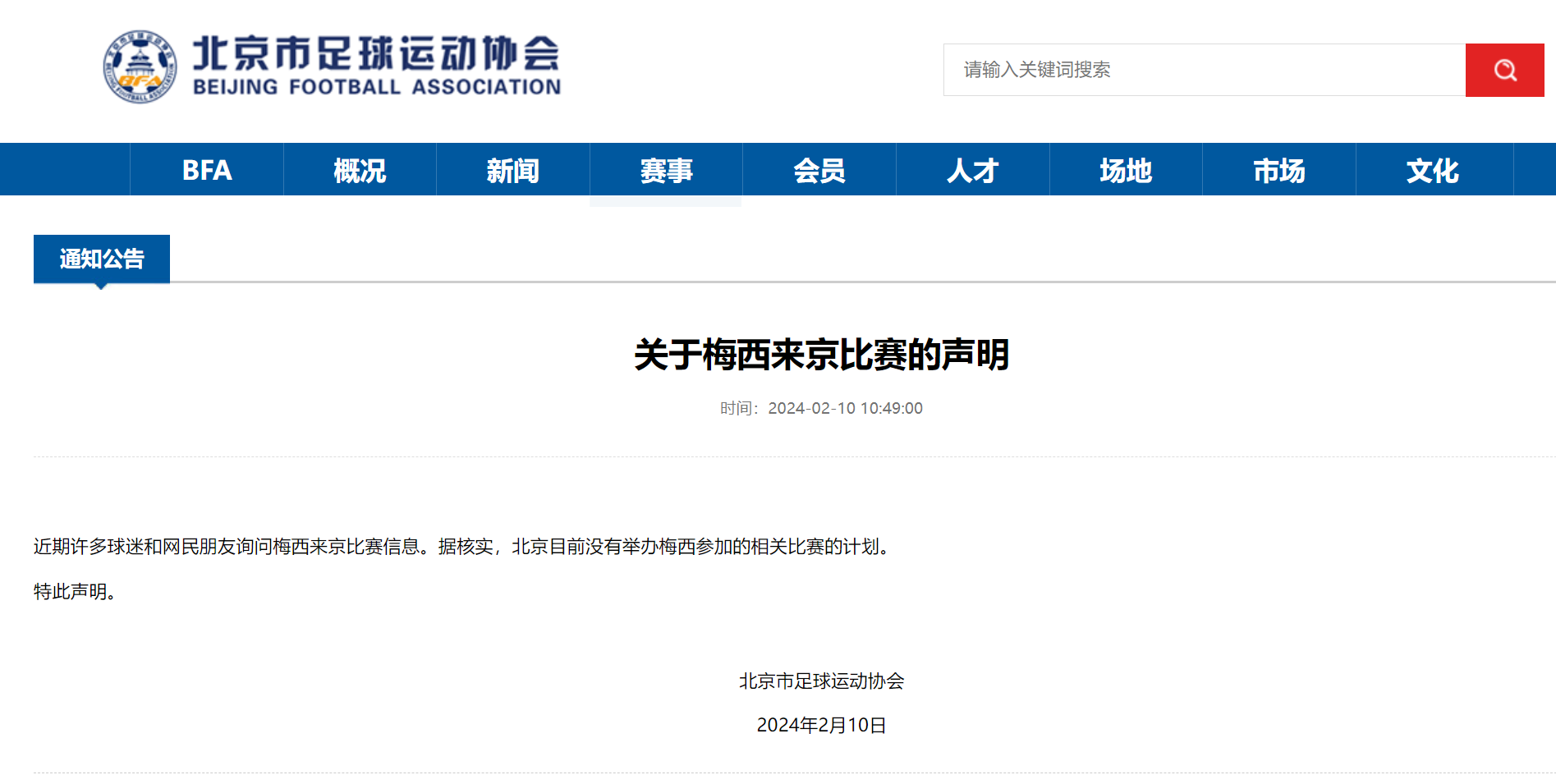This screenshot has width=1556, height=784.
Task: Click the signature 北京市足球运动协会 below article
Action: tap(821, 681)
